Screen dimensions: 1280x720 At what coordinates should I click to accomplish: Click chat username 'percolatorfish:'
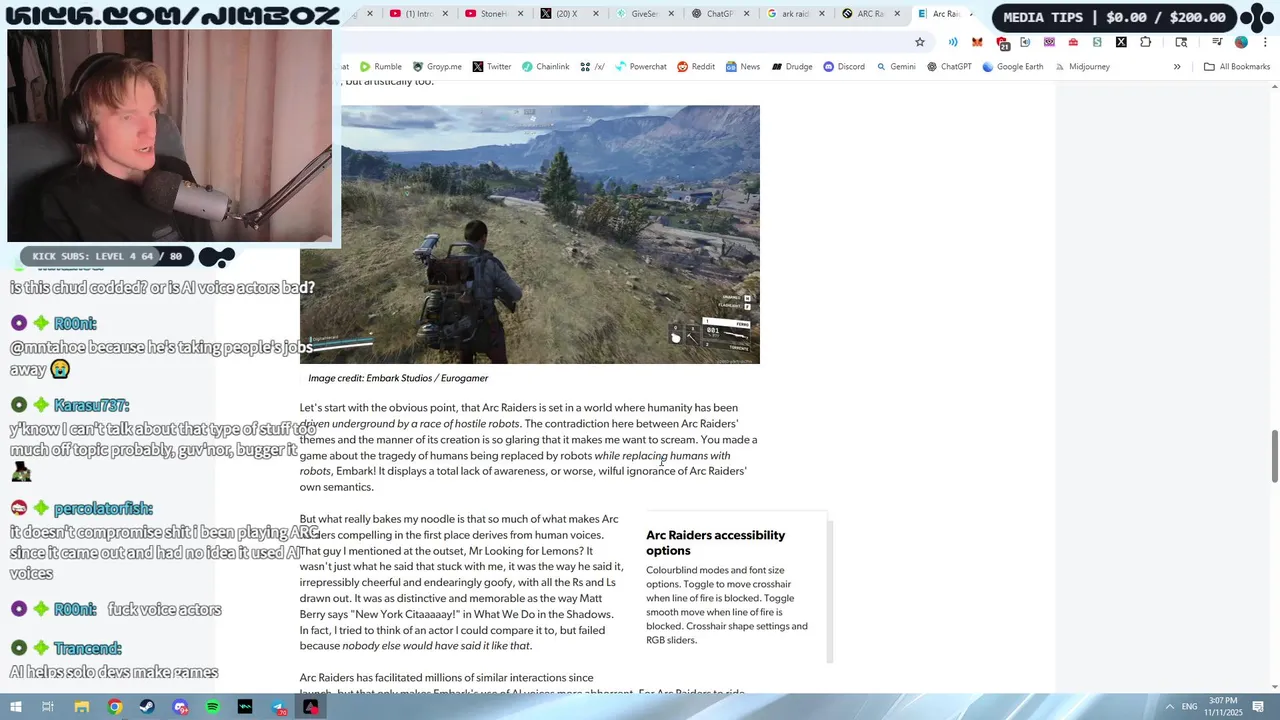pyautogui.click(x=103, y=509)
